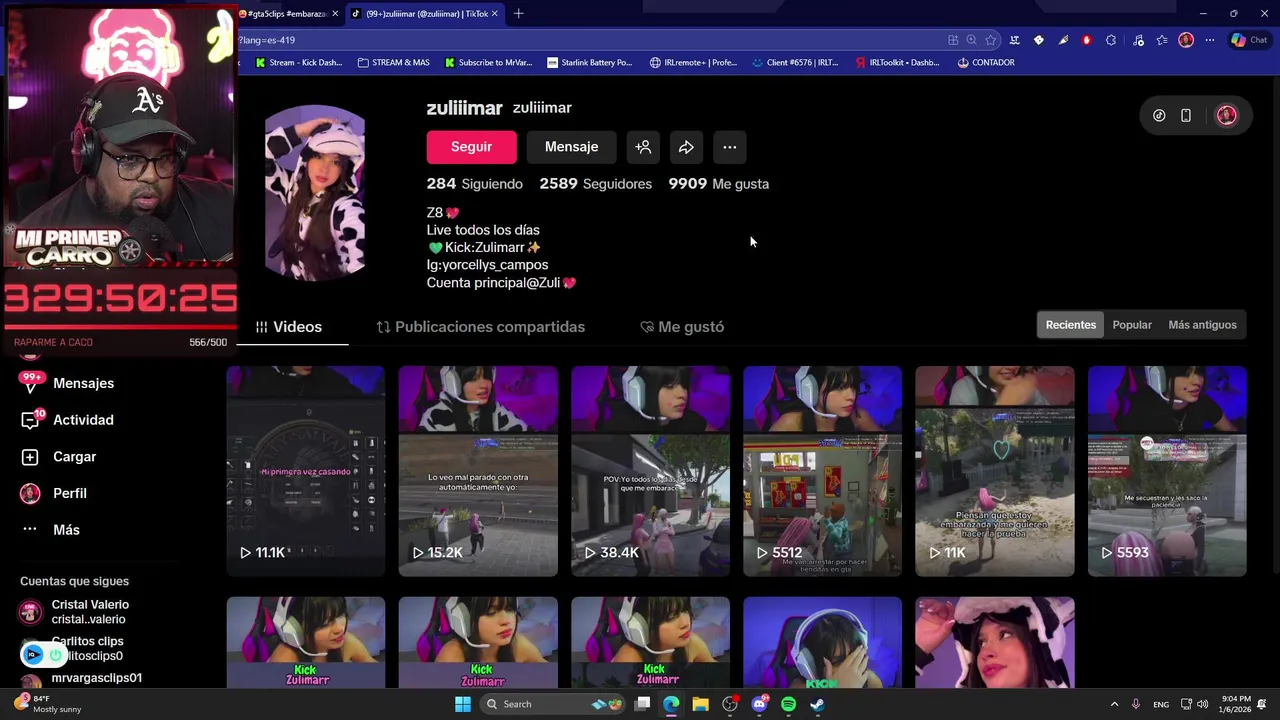Add page to favorites star icon
This screenshot has height=720, width=1280.
coord(991,40)
